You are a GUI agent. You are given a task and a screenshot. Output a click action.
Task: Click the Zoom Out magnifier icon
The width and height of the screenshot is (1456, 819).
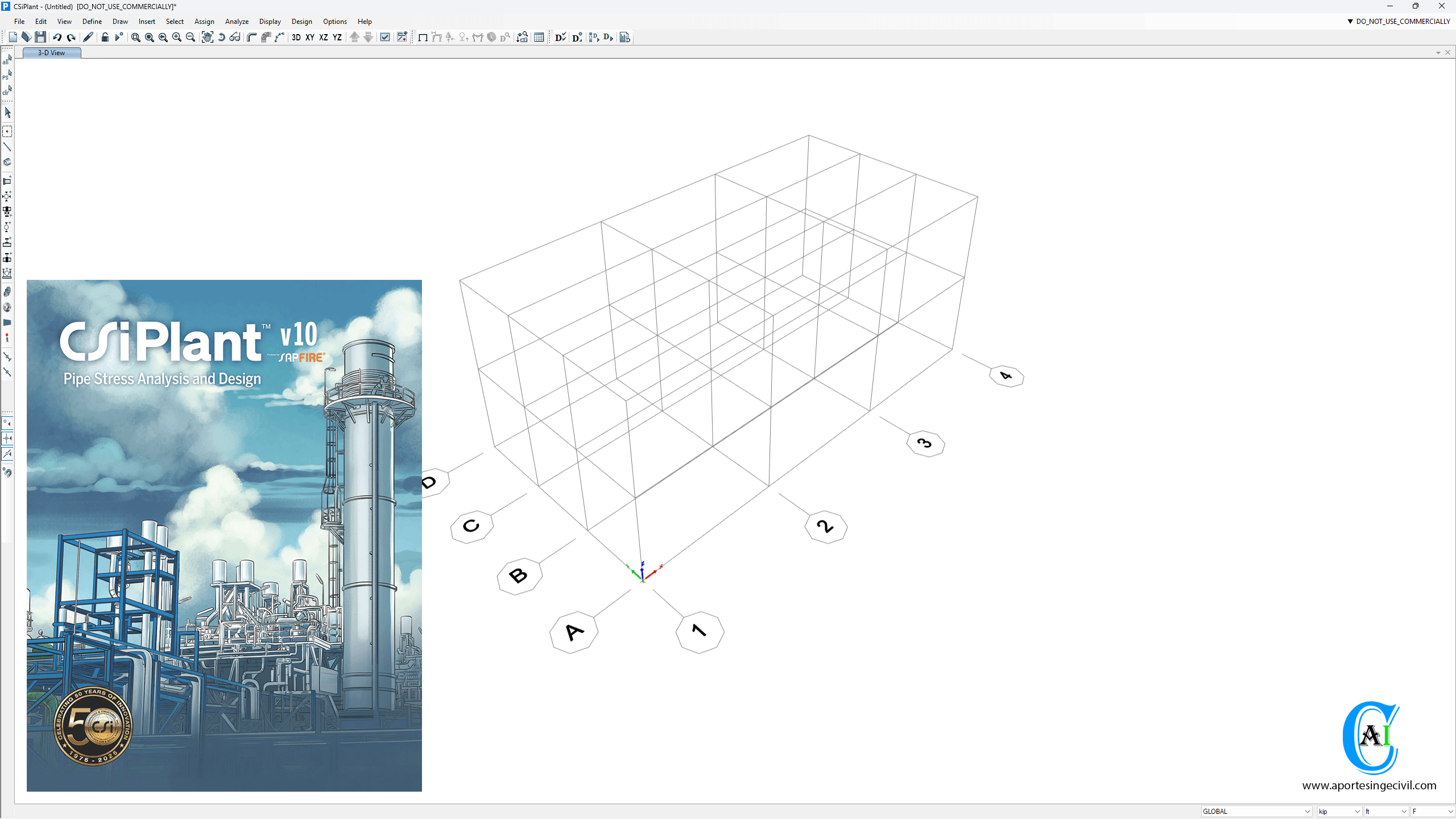click(191, 38)
